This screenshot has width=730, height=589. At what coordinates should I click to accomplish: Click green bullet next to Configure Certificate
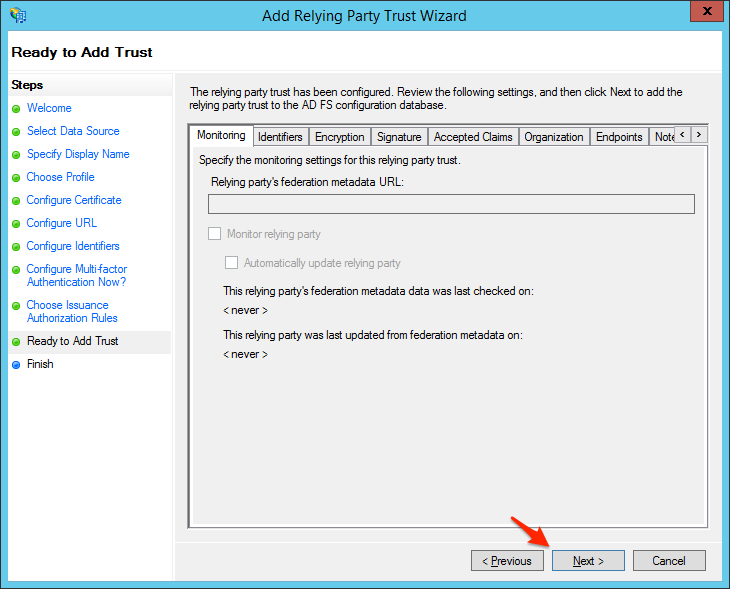(16, 201)
